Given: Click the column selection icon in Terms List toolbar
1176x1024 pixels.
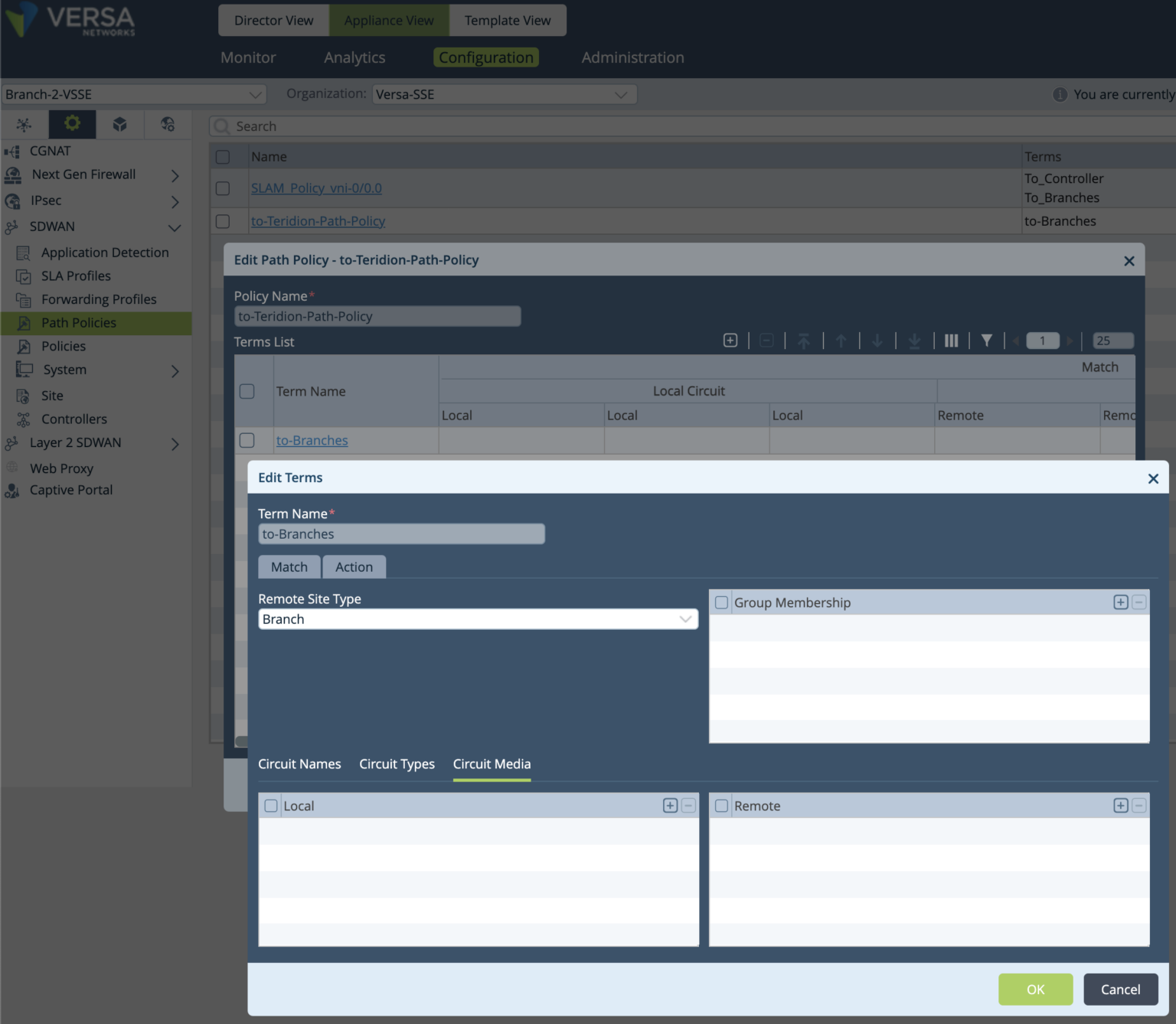Looking at the screenshot, I should click(951, 340).
